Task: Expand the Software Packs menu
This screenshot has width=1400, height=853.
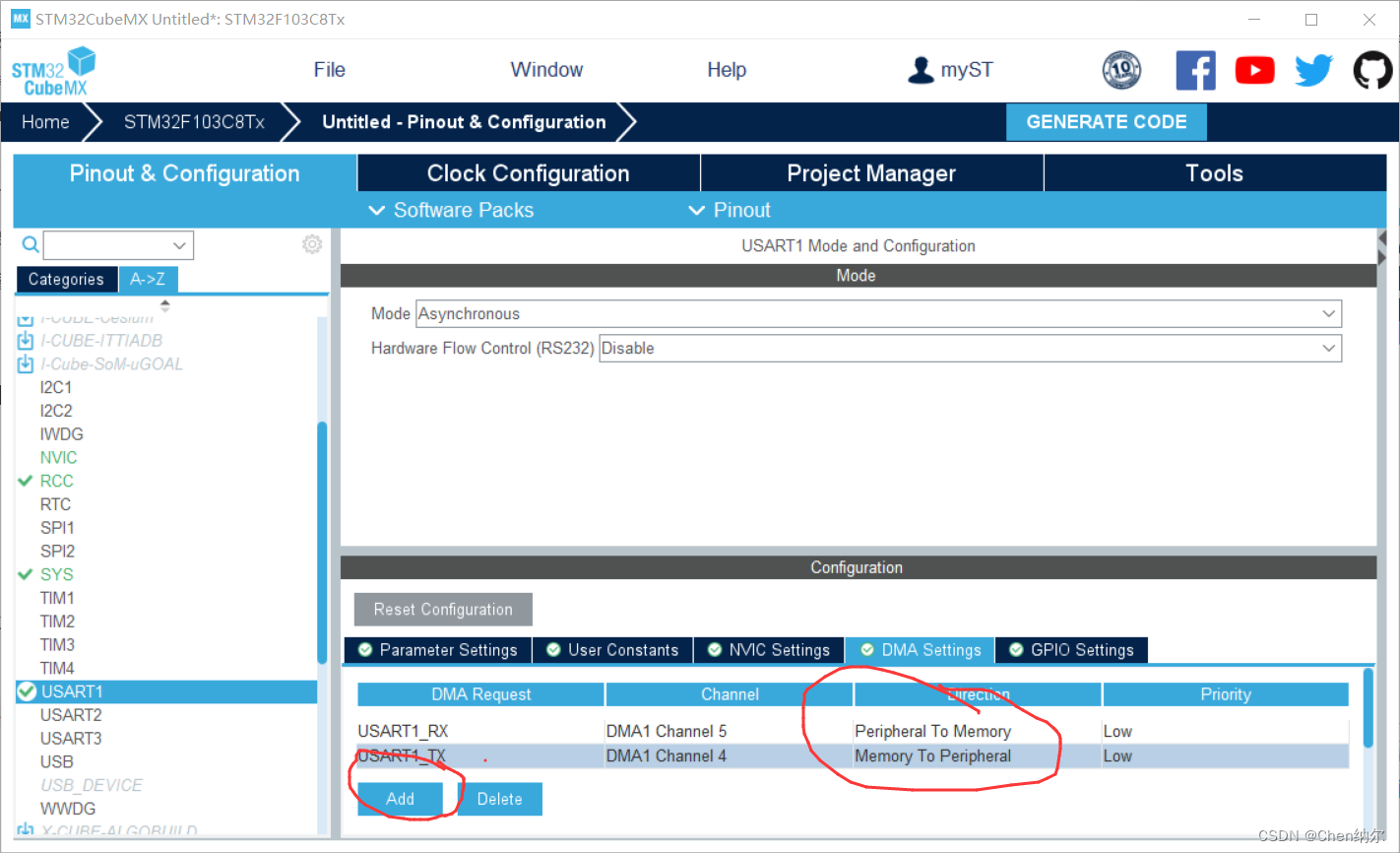Action: point(451,210)
